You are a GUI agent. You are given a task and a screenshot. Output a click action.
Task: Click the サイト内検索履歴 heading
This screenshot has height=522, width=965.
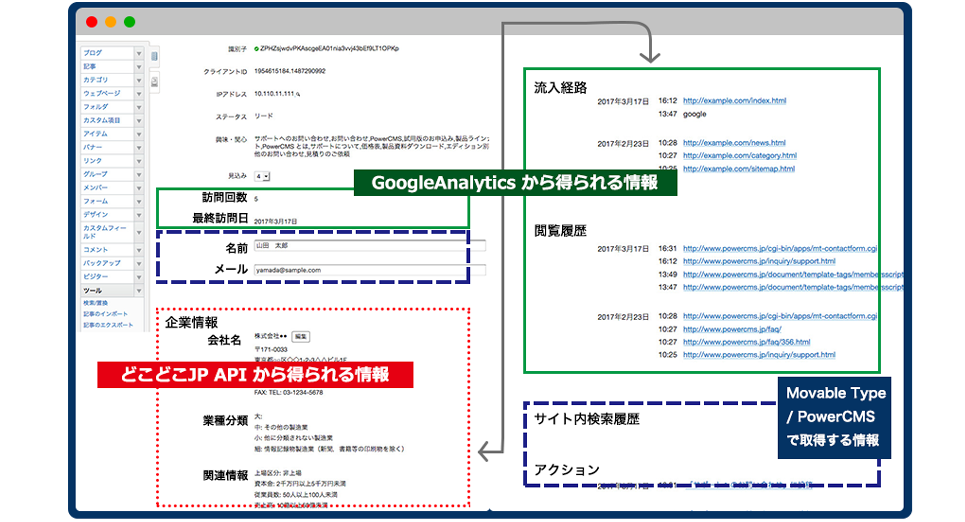pyautogui.click(x=587, y=419)
